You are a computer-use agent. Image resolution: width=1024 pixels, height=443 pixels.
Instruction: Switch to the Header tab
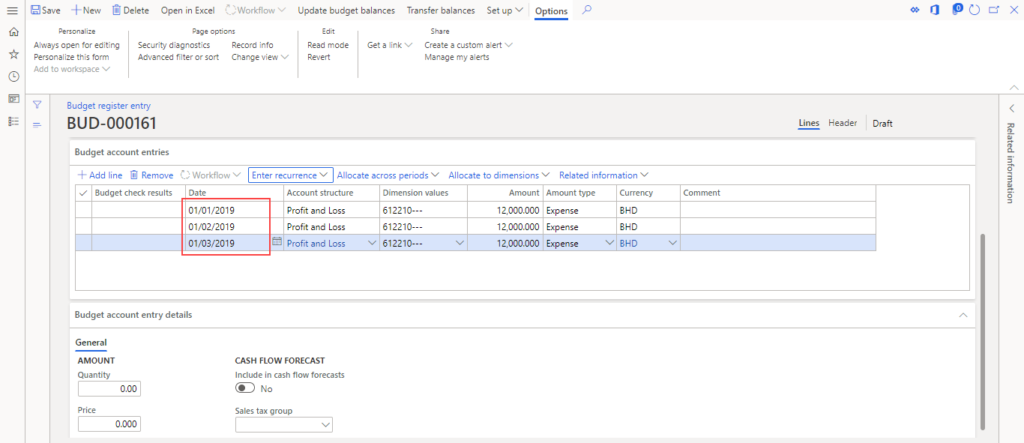click(842, 123)
